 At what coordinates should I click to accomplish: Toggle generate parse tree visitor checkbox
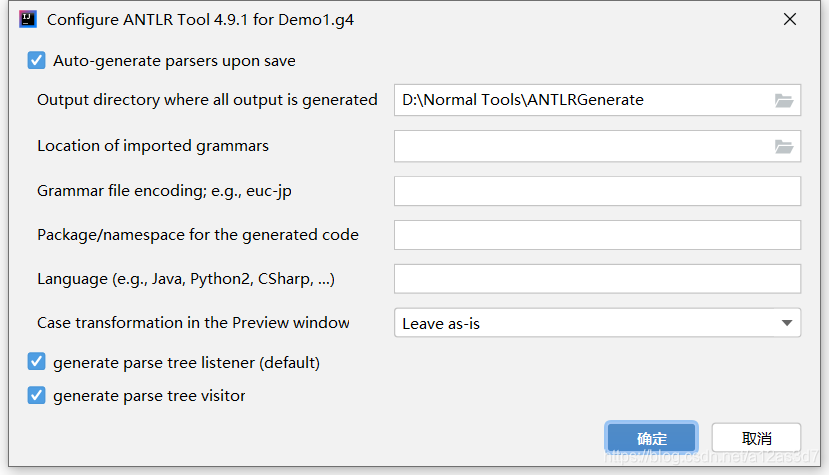[x=36, y=395]
